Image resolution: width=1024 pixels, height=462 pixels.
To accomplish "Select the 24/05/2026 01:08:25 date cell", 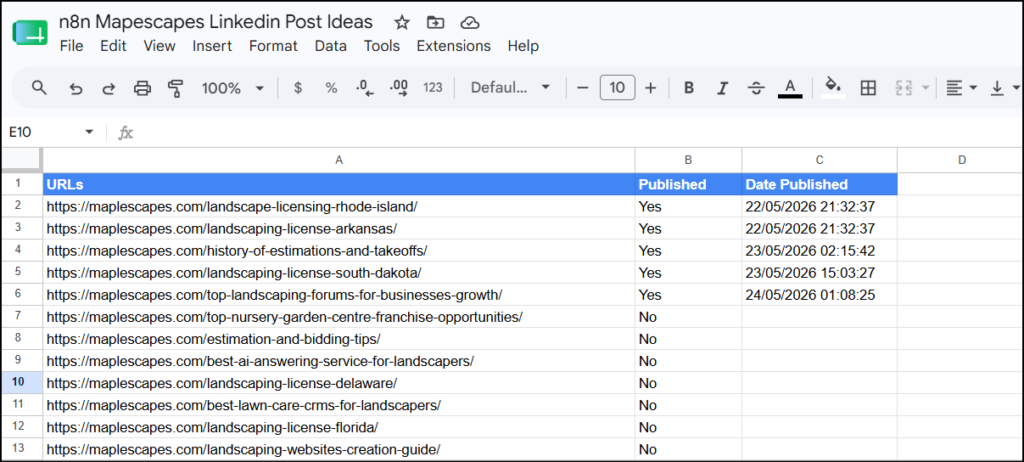I will (x=820, y=295).
